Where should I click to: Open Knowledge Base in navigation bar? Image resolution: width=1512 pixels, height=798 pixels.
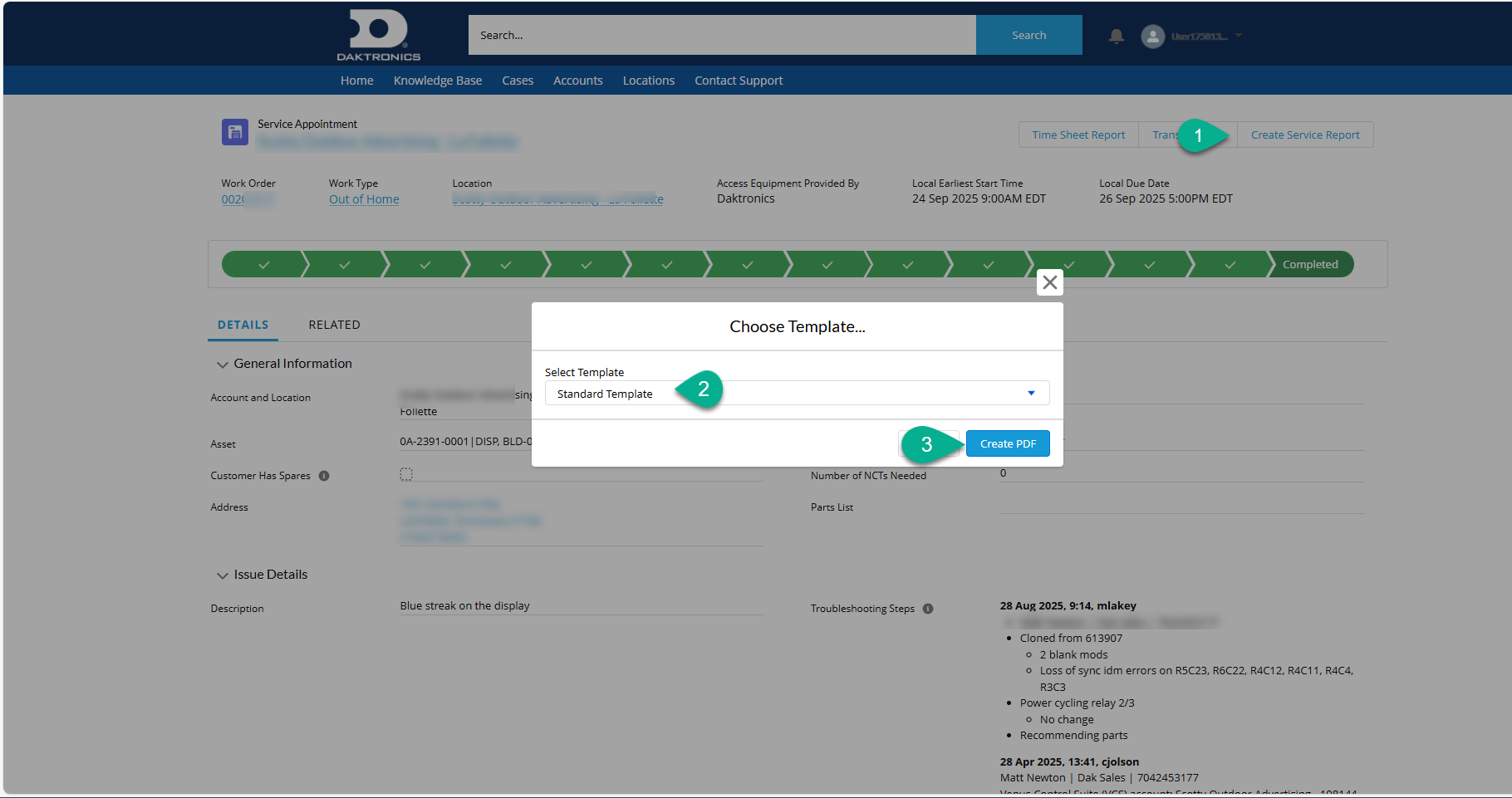(437, 81)
